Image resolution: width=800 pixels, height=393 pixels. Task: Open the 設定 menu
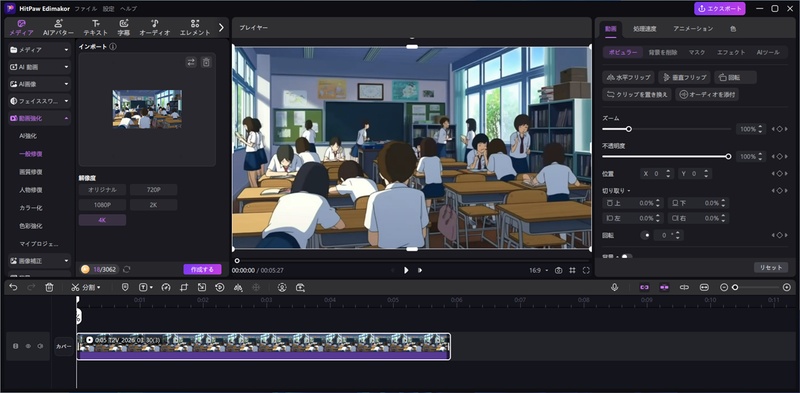[109, 9]
